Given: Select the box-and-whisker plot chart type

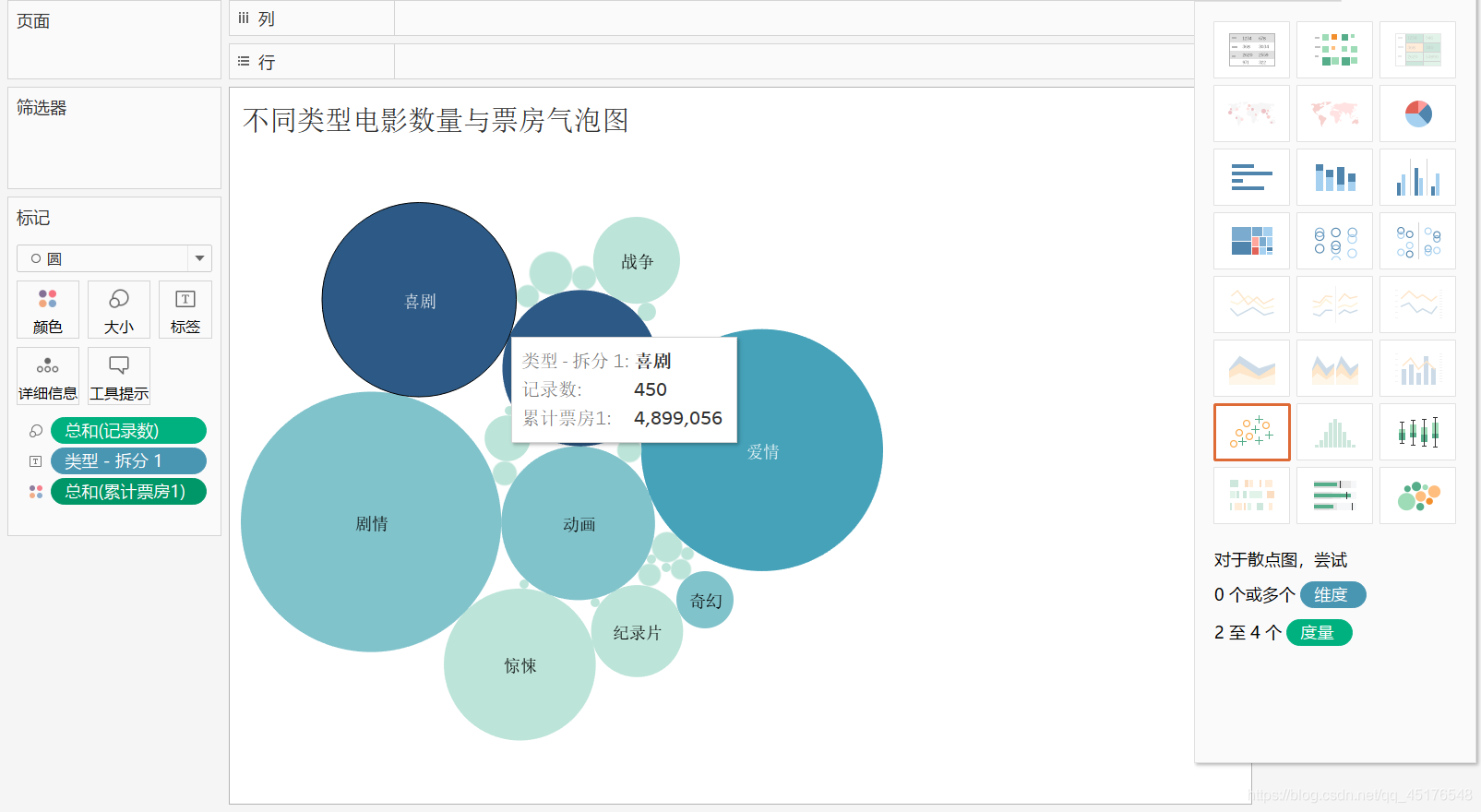Looking at the screenshot, I should 1417,432.
